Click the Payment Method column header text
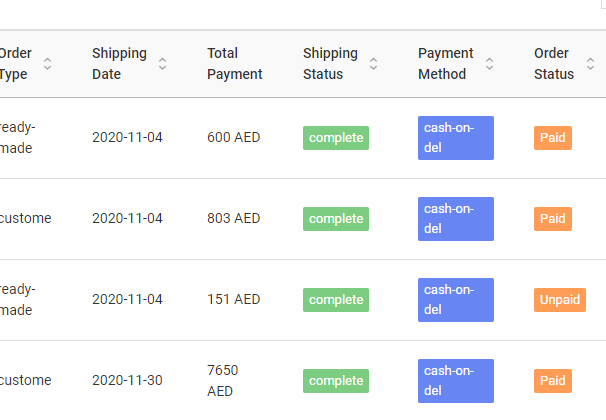Screen dimensions: 606x420 tap(446, 64)
